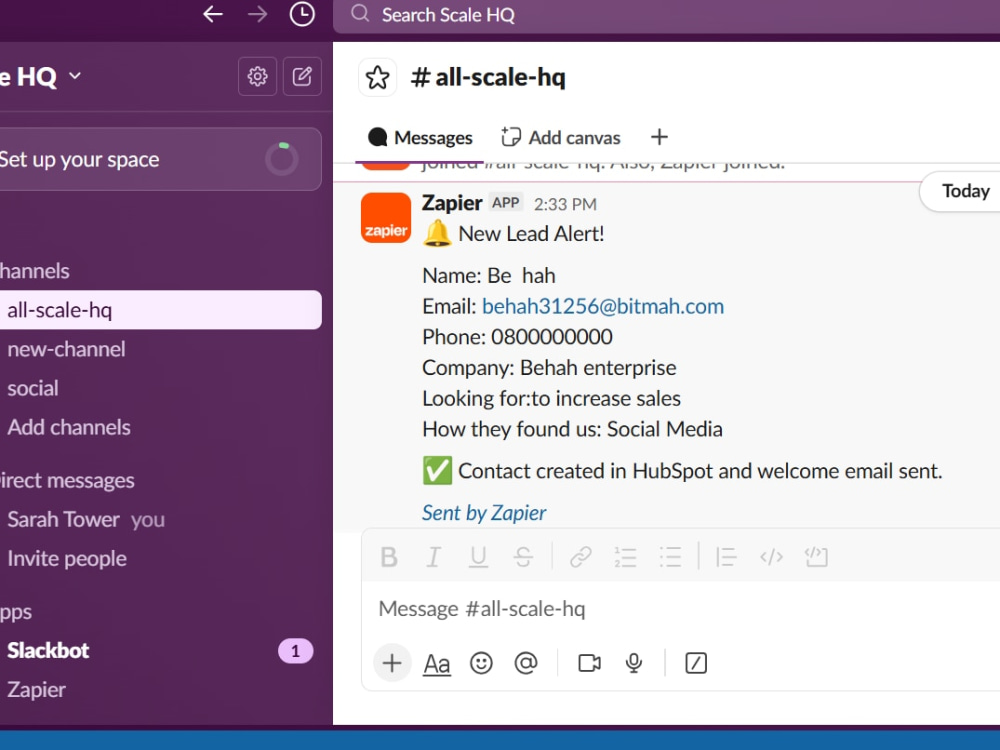Toggle strikethrough formatting
The width and height of the screenshot is (1000, 750).
tap(523, 557)
